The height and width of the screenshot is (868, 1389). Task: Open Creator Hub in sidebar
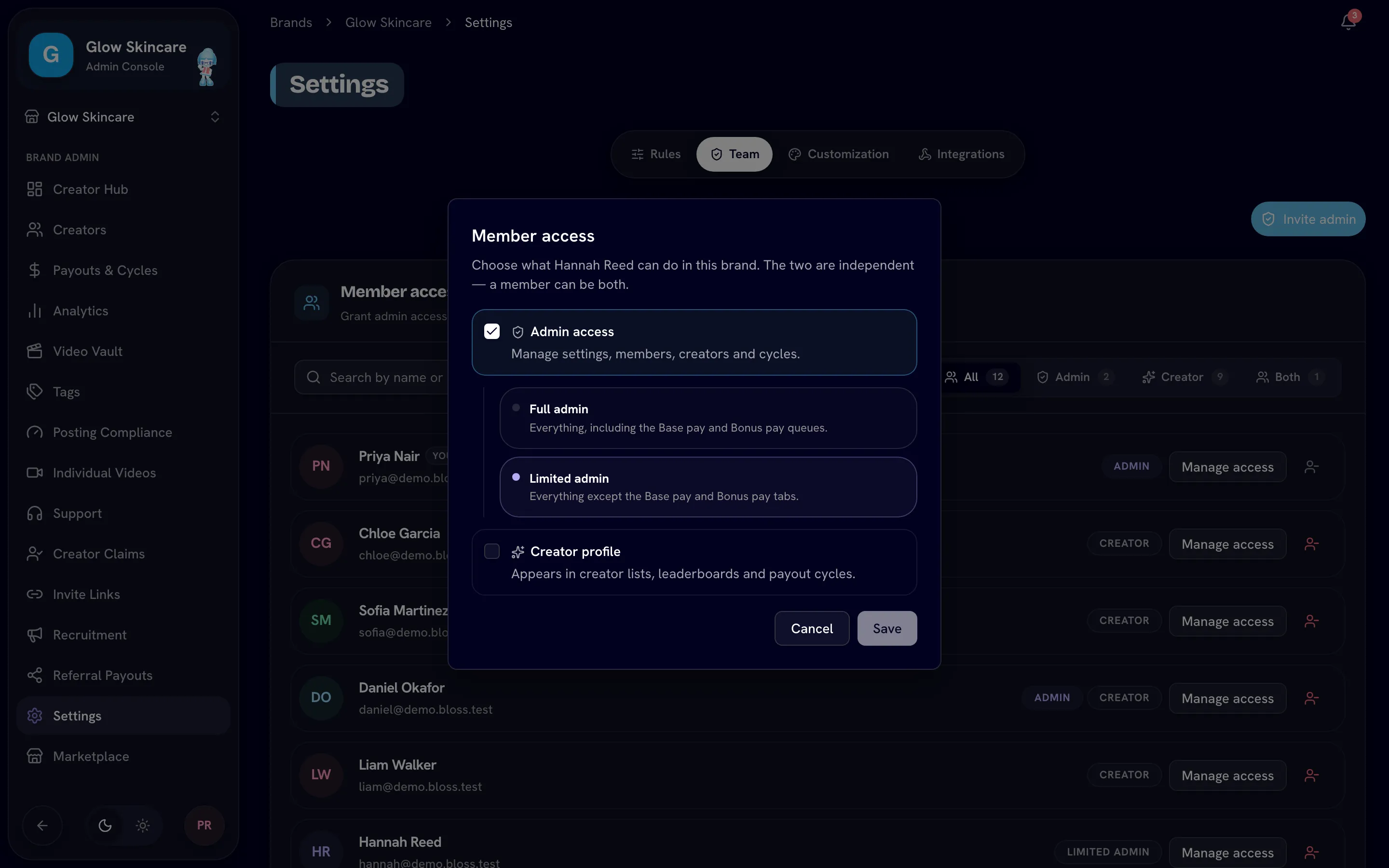click(x=123, y=190)
